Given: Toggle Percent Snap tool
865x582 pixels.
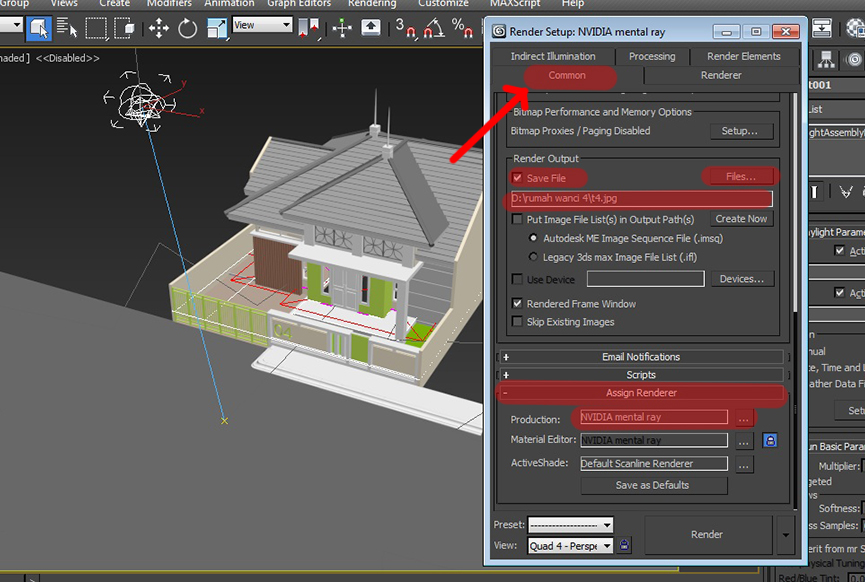Looking at the screenshot, I should pyautogui.click(x=462, y=28).
